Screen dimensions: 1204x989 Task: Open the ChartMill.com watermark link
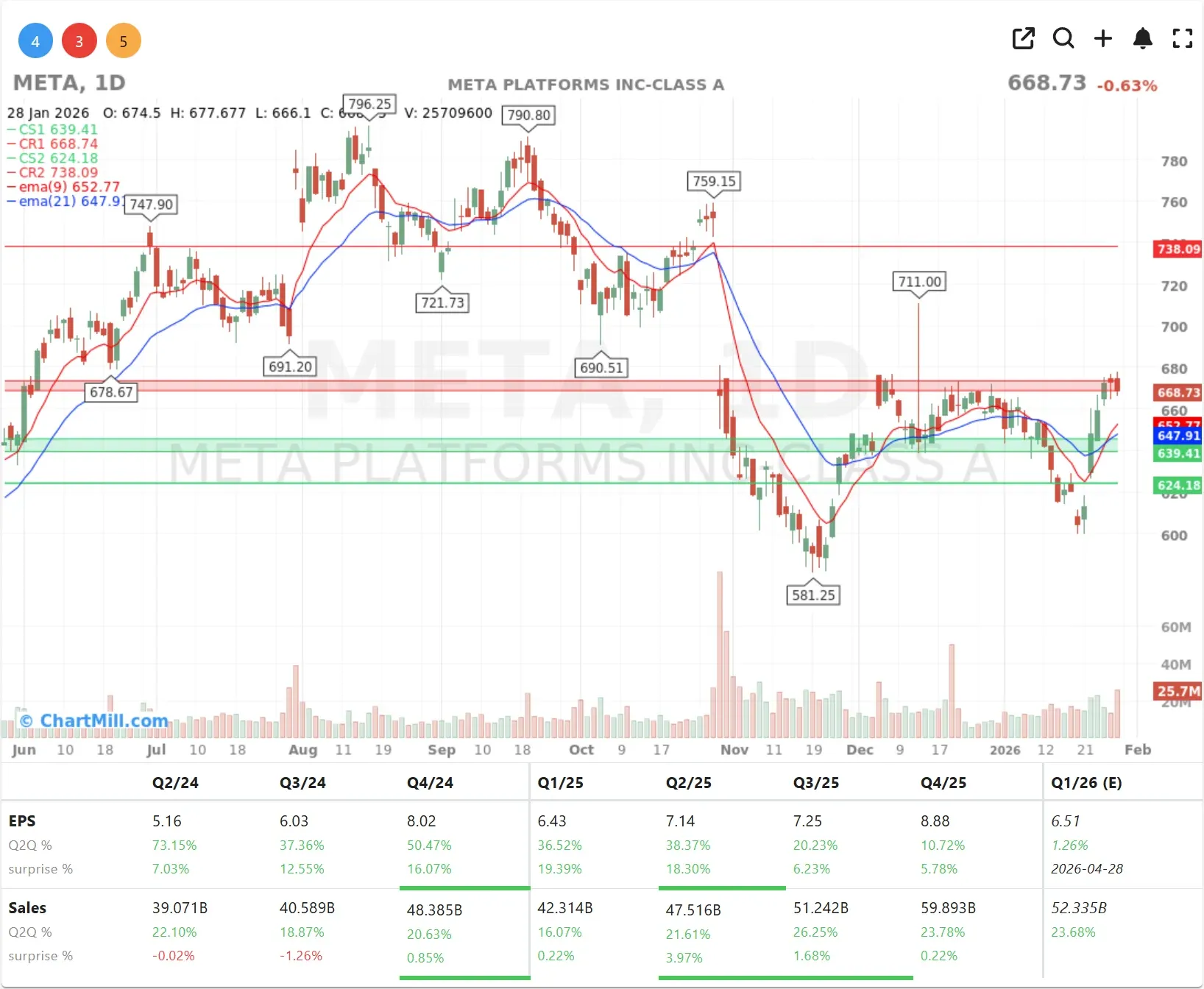pos(94,720)
